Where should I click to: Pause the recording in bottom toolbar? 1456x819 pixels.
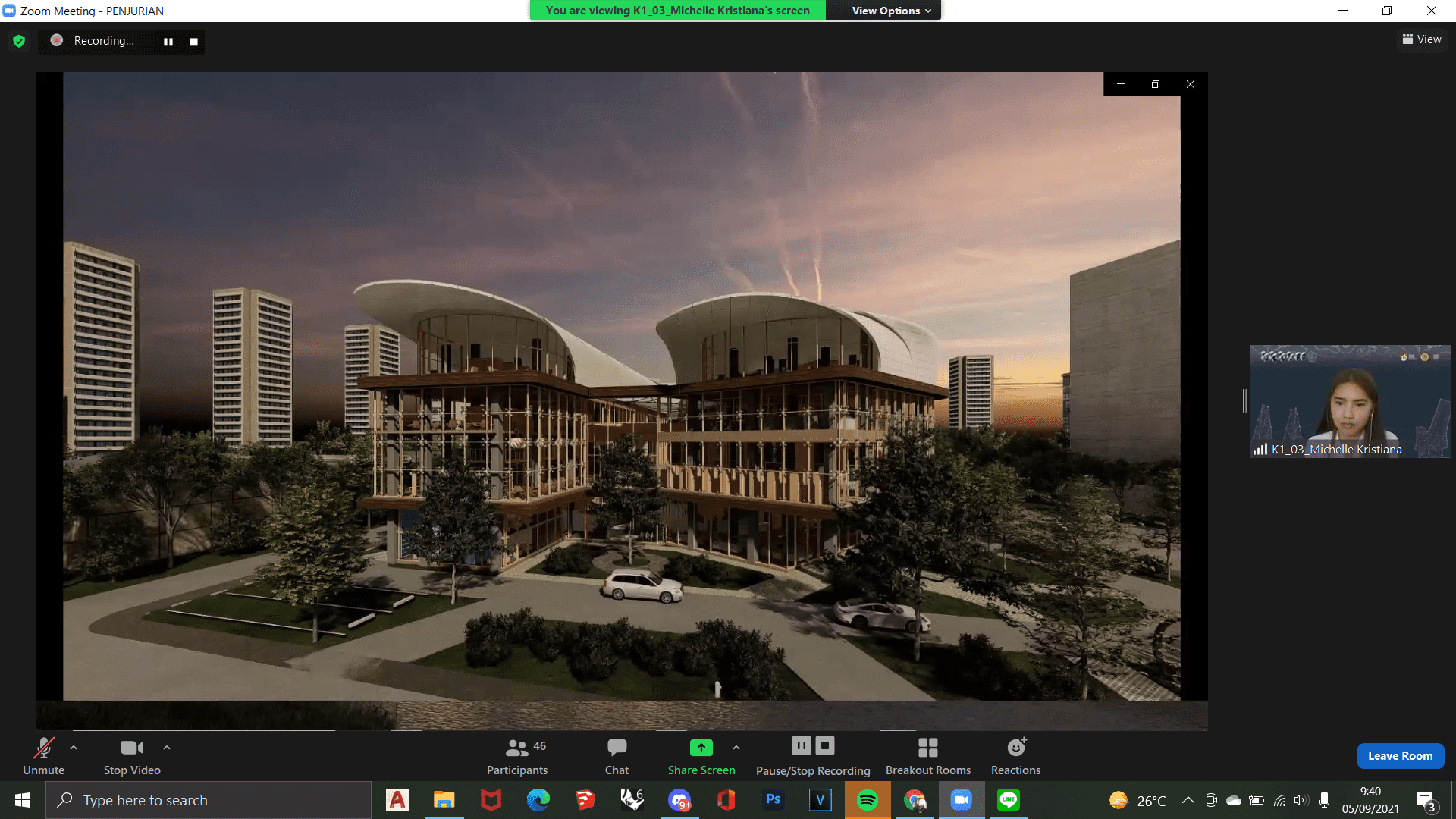[x=801, y=745]
